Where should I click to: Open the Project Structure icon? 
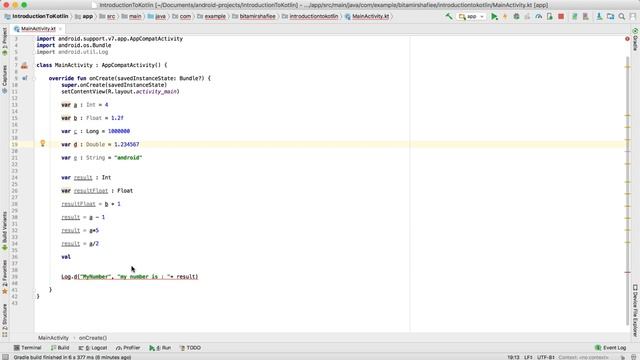coord(611,16)
